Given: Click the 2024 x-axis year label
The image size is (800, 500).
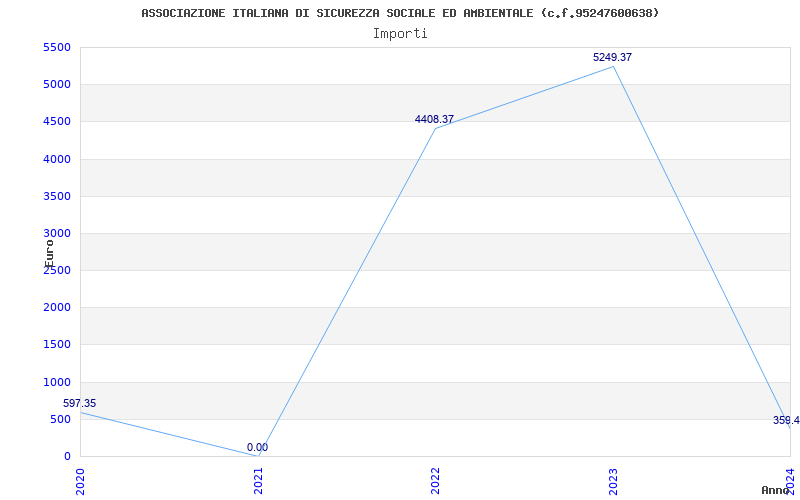Looking at the screenshot, I should [790, 482].
